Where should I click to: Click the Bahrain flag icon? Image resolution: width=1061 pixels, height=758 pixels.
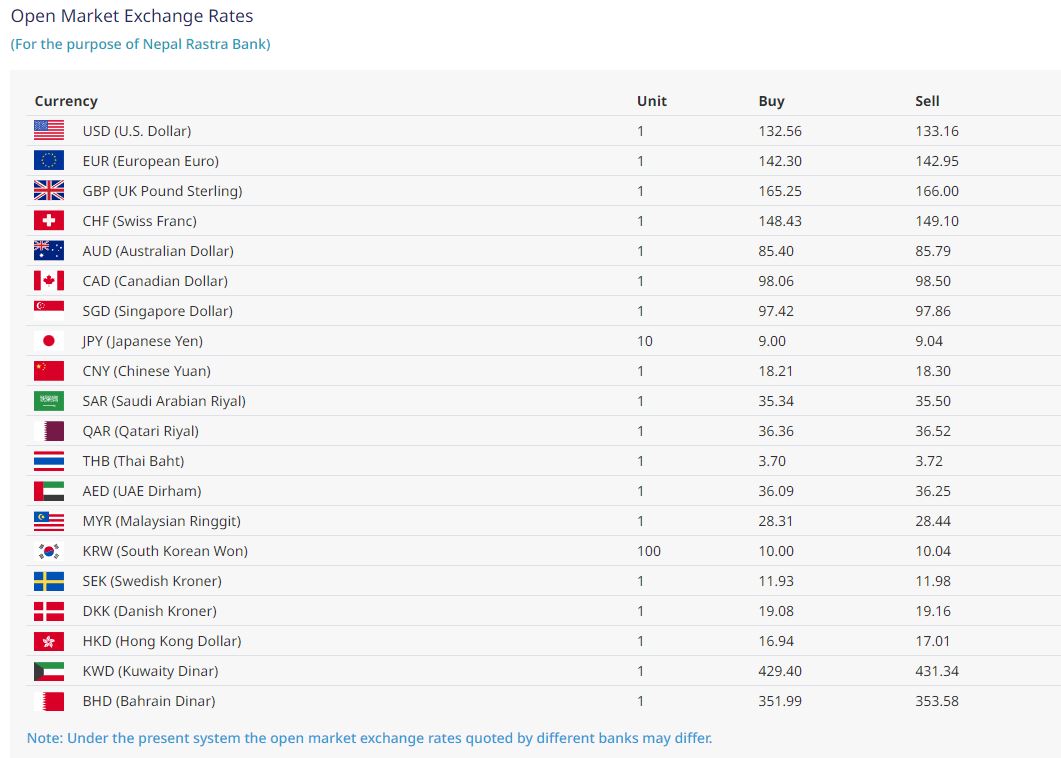(49, 701)
